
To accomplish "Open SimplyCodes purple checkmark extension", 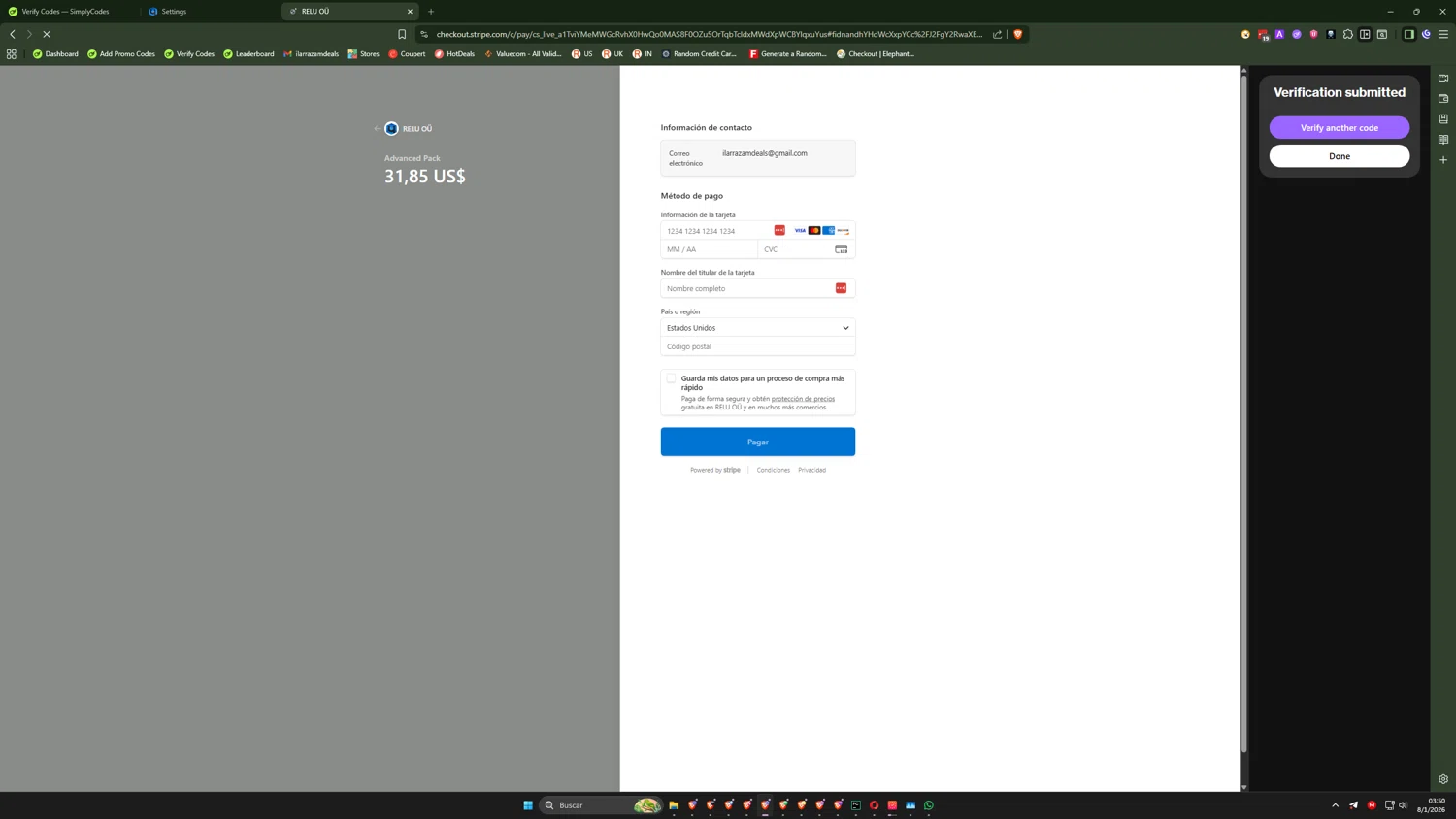I will 1297,34.
